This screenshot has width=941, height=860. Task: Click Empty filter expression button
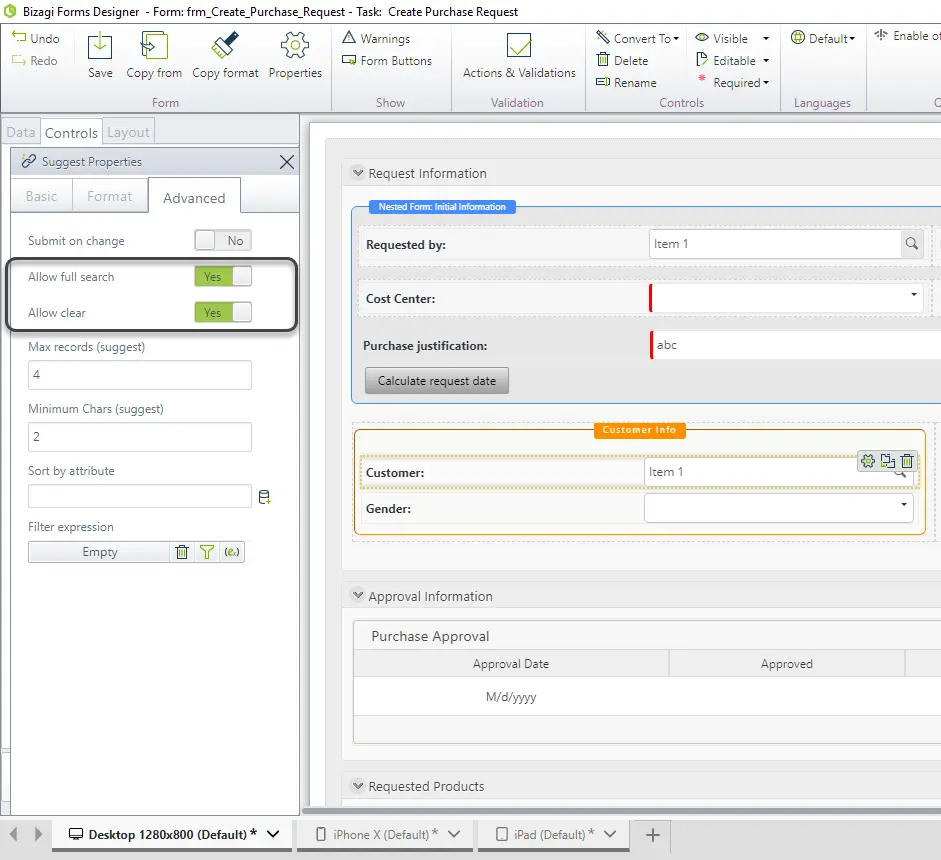[99, 552]
